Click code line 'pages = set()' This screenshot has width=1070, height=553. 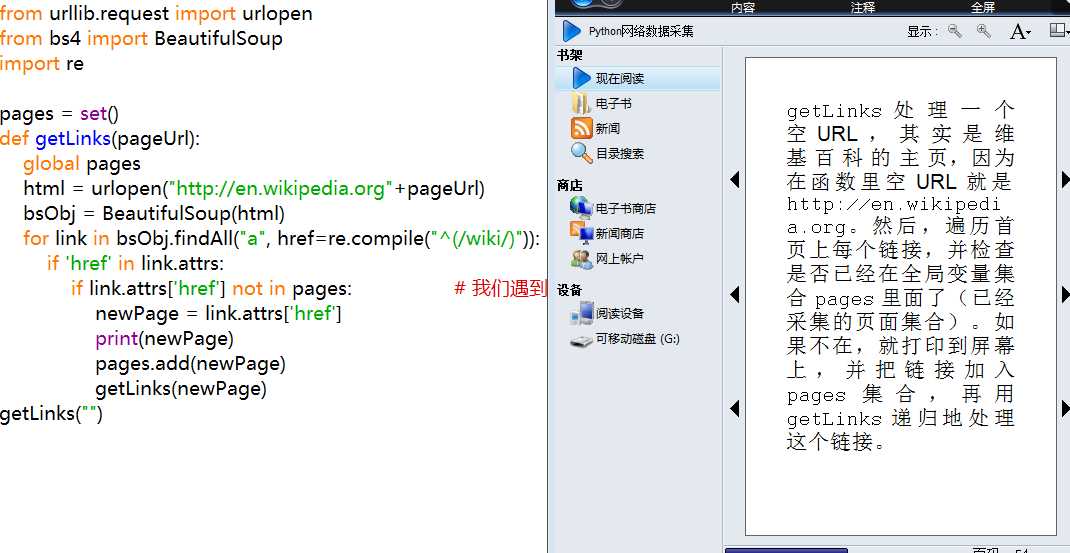[x=59, y=113]
